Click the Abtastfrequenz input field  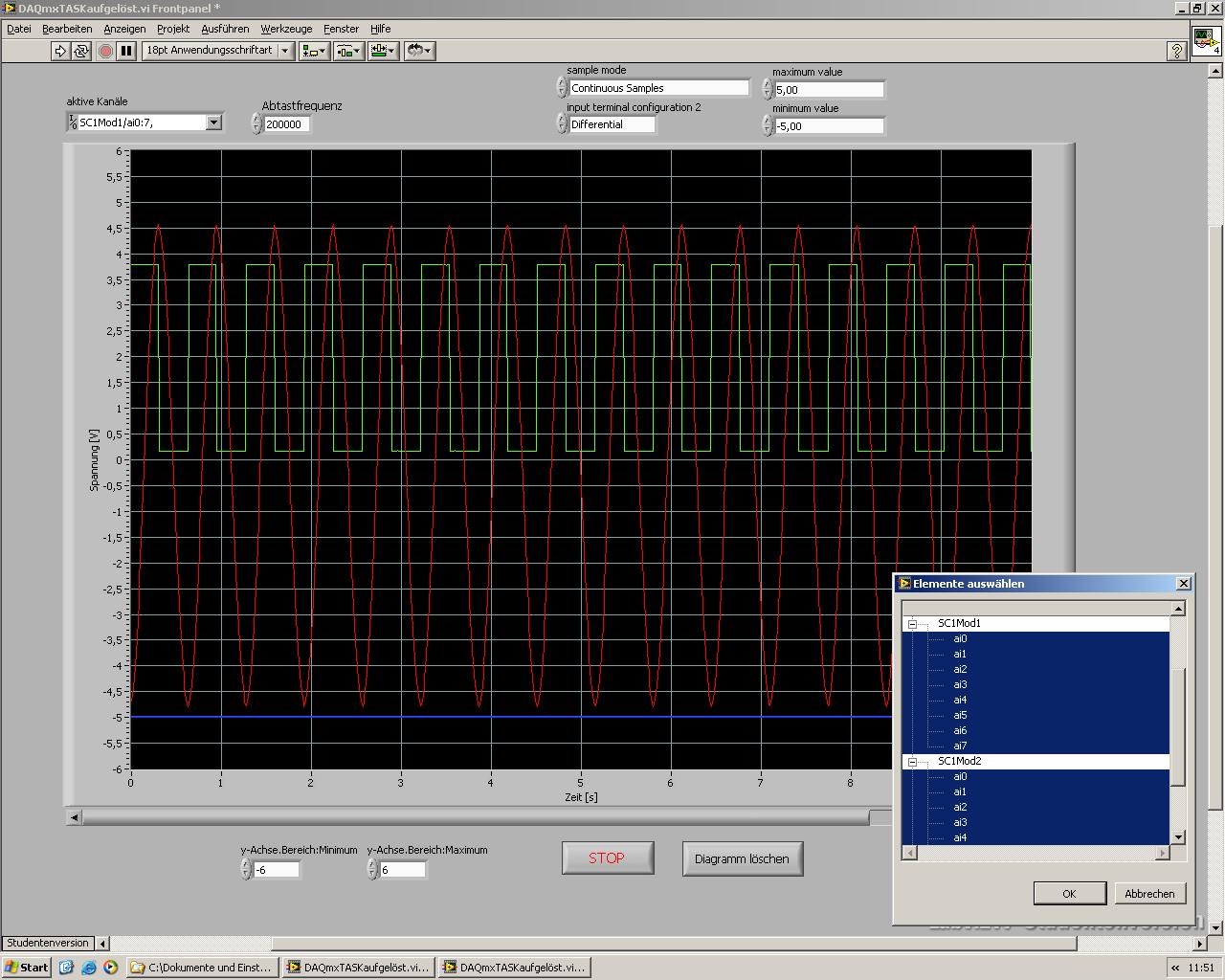click(x=285, y=124)
